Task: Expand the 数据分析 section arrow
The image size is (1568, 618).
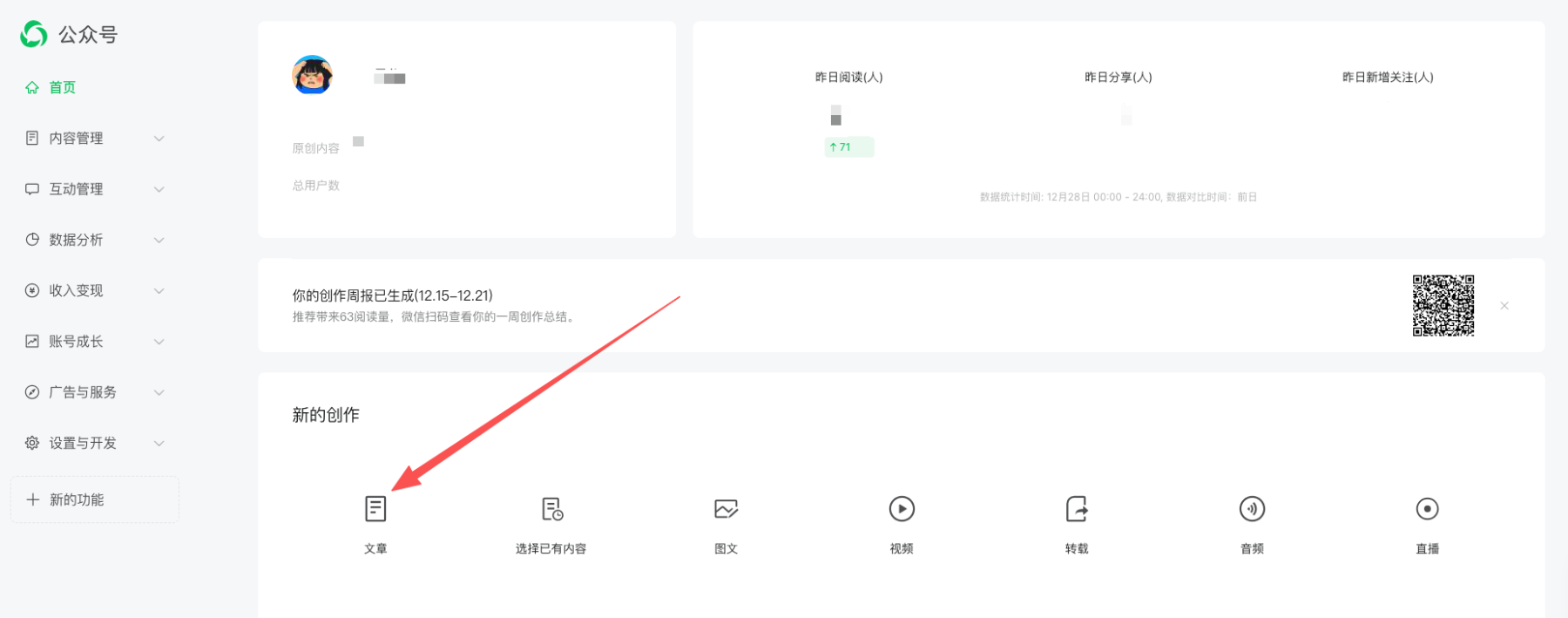Action: point(159,241)
